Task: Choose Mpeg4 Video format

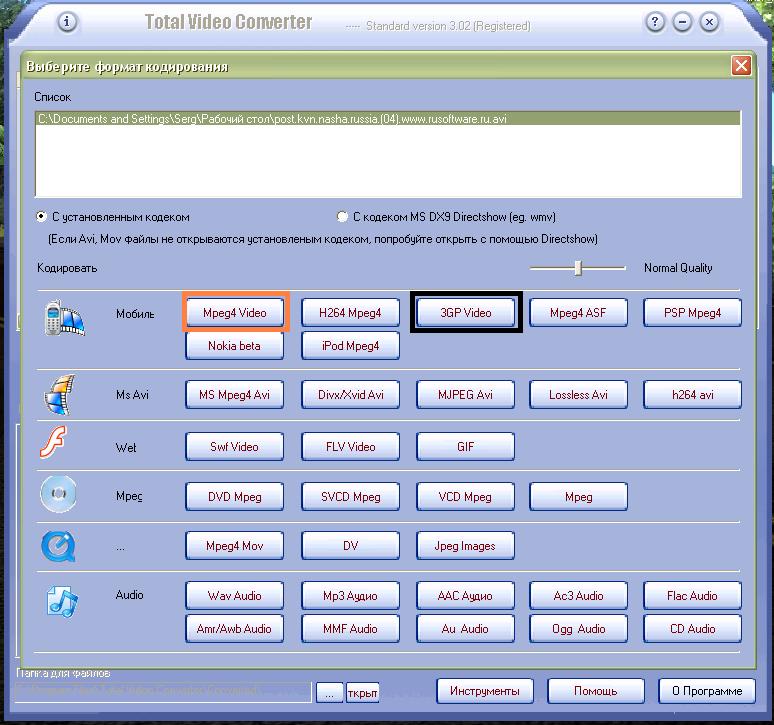Action: pos(235,312)
